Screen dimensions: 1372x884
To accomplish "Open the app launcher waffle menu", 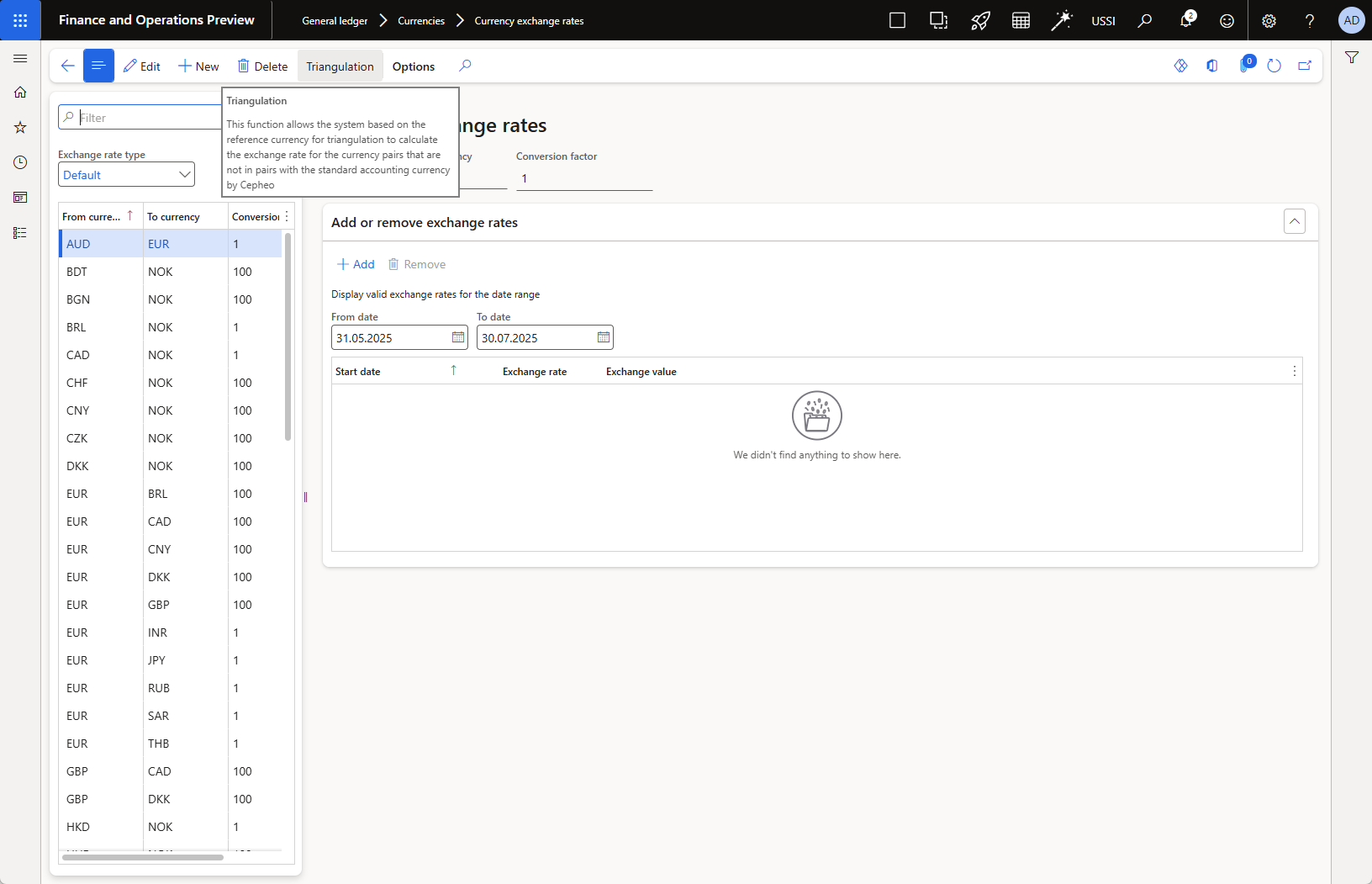I will [x=20, y=20].
